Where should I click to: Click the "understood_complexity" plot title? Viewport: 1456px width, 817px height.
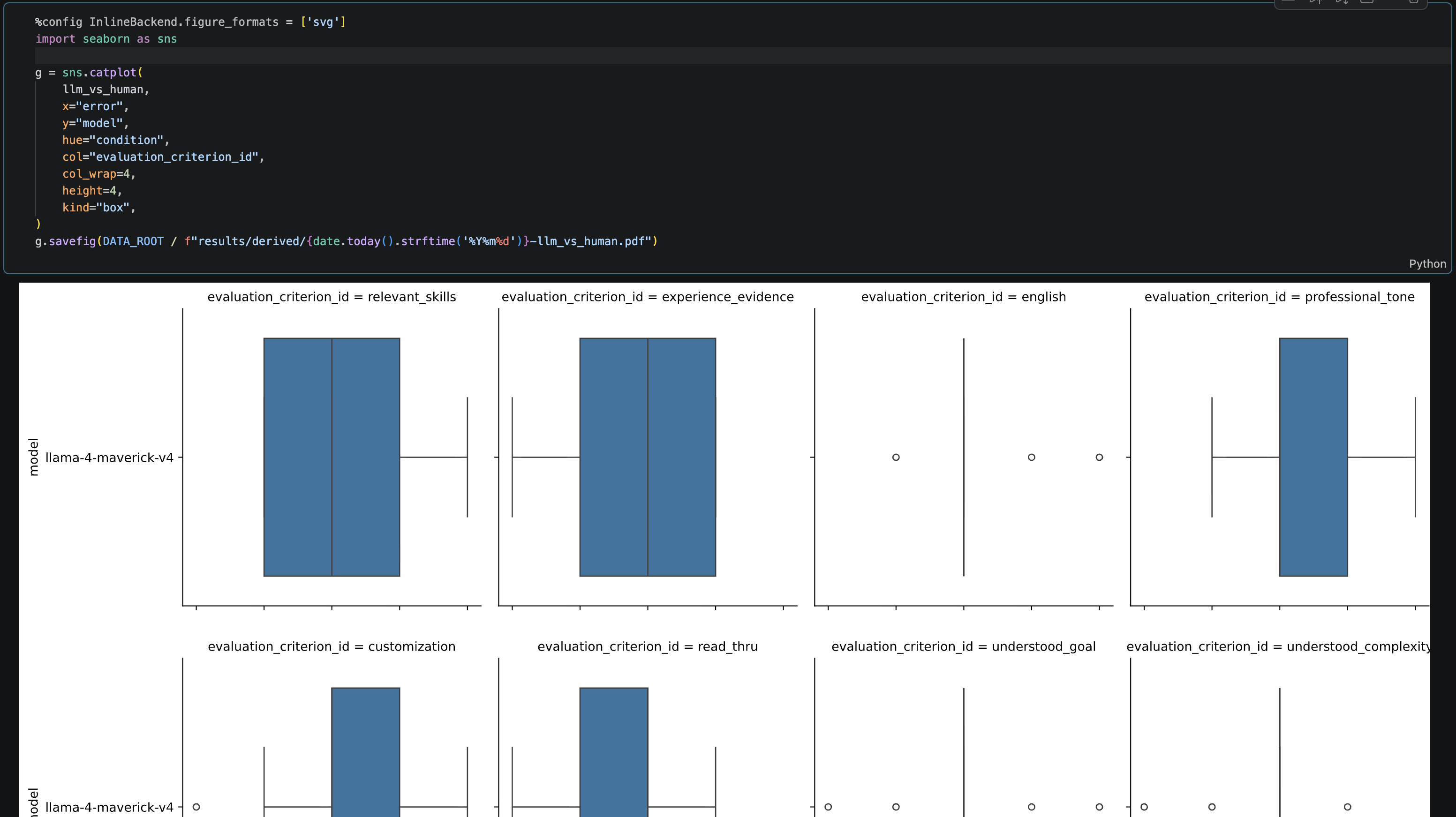coord(1278,647)
